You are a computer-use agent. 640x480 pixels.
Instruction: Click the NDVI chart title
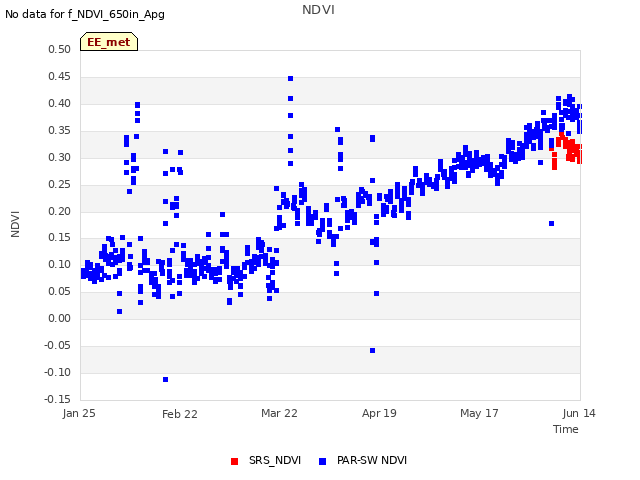point(318,9)
